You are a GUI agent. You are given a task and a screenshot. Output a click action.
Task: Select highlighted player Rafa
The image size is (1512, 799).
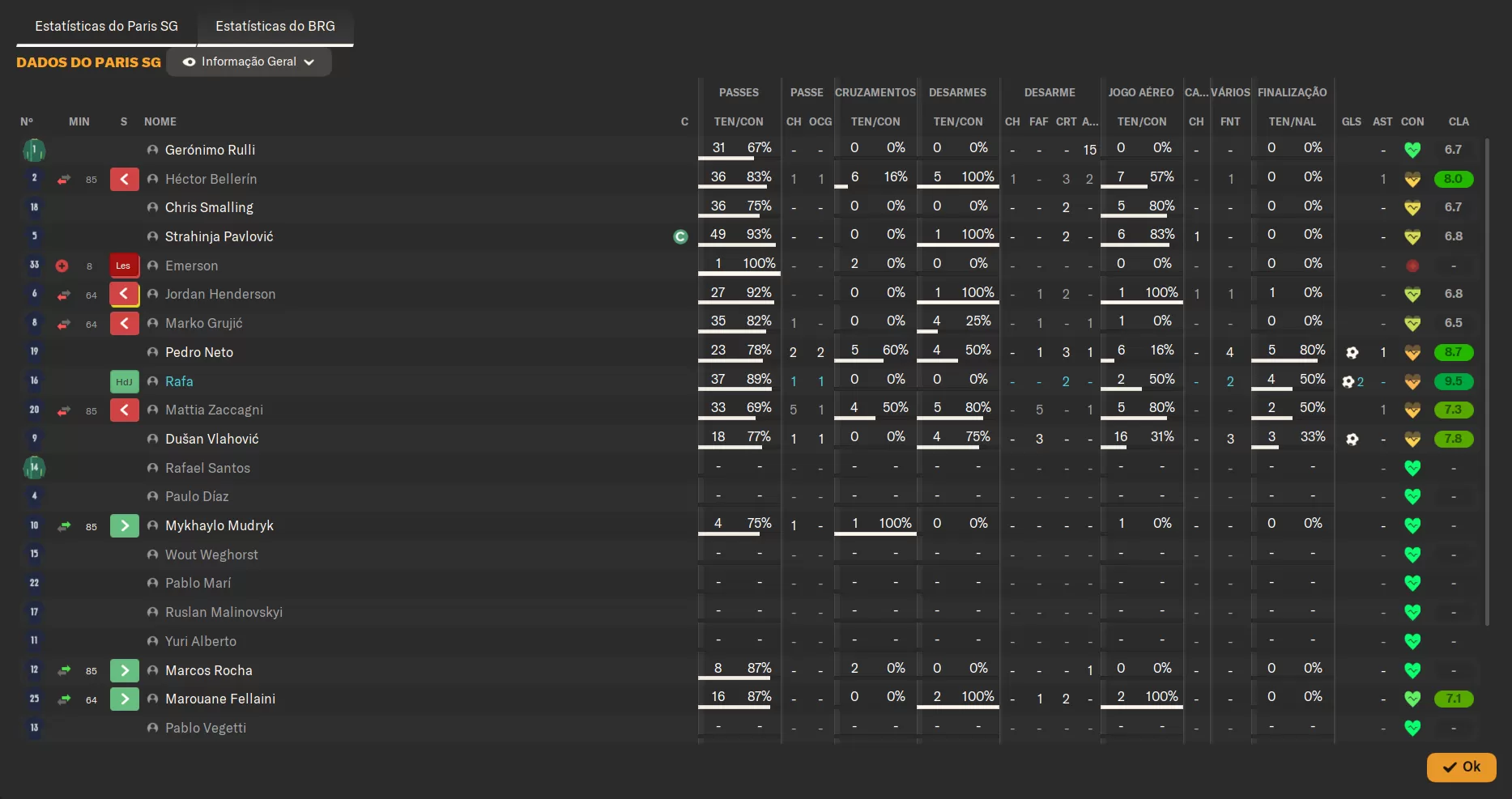[179, 381]
